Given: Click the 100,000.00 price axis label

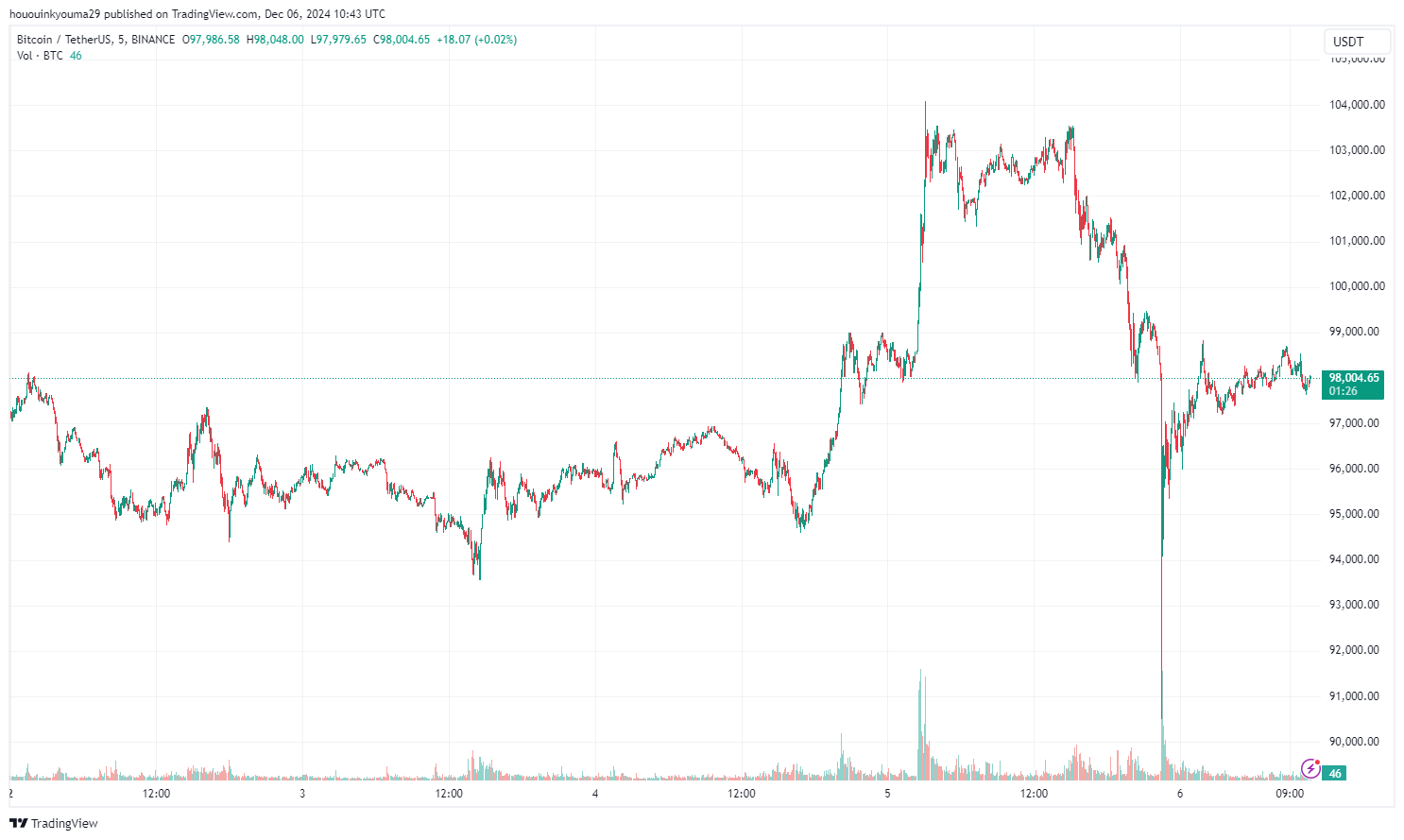Looking at the screenshot, I should click(1357, 286).
